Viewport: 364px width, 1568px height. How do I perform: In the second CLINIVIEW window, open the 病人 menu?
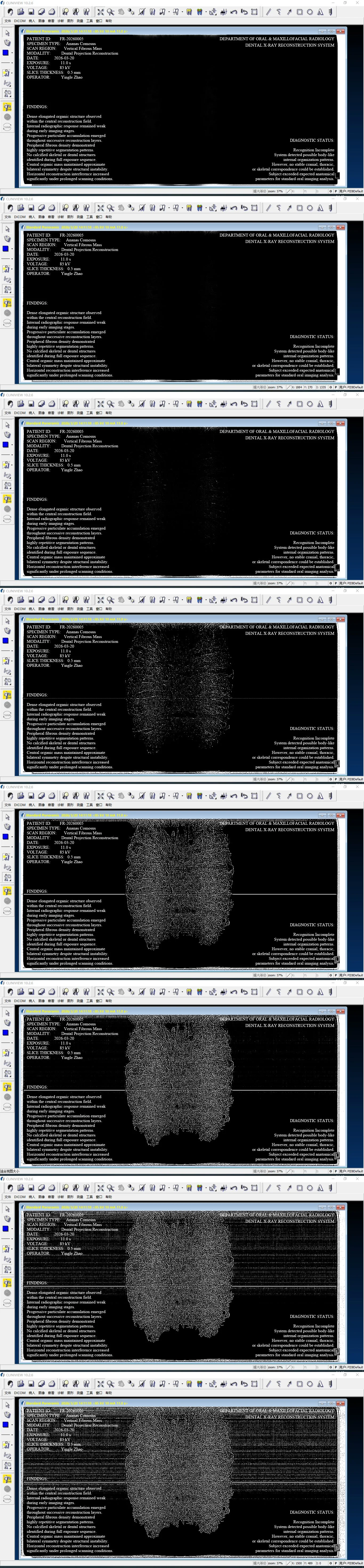(32, 217)
